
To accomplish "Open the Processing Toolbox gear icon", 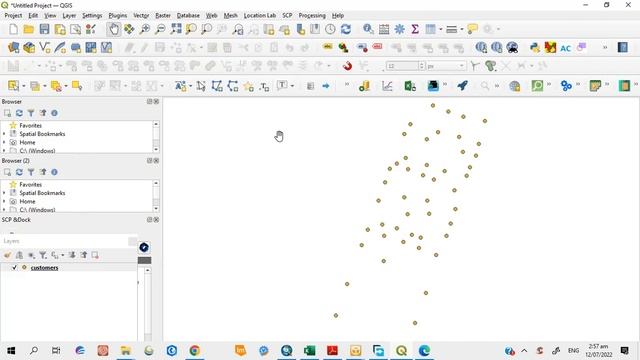I will coord(400,29).
